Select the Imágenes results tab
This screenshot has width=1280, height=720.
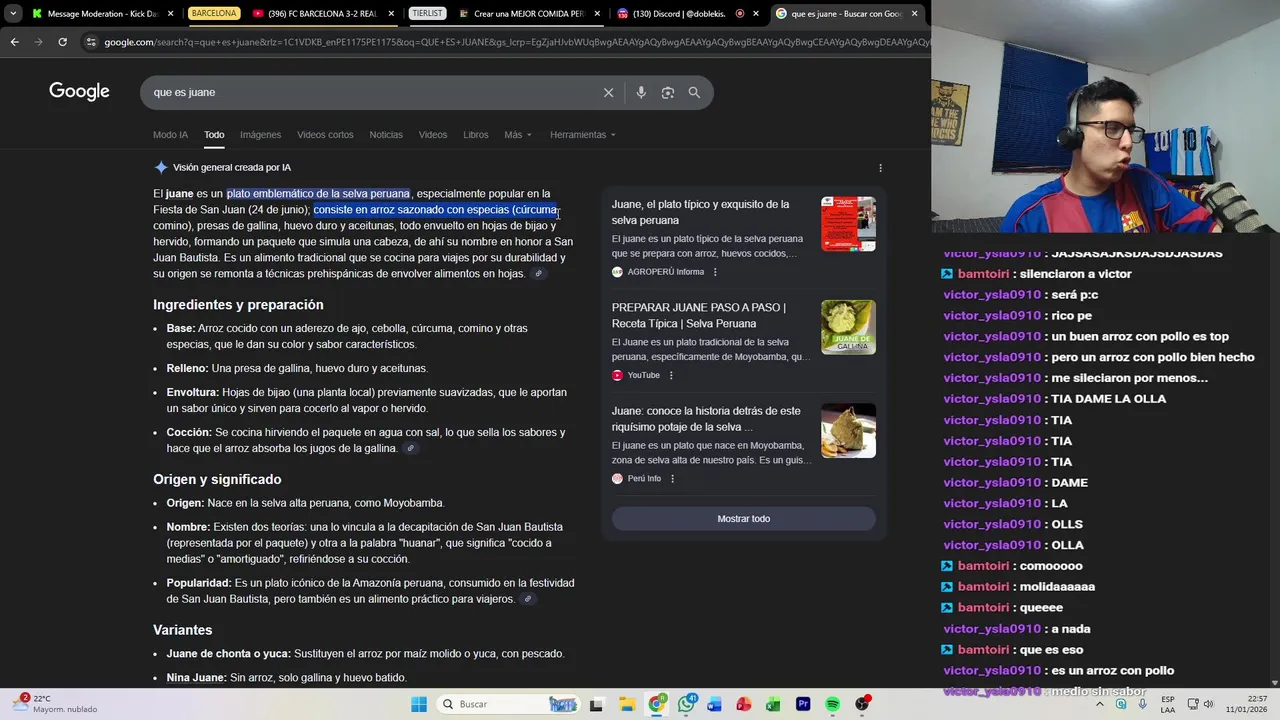click(260, 135)
